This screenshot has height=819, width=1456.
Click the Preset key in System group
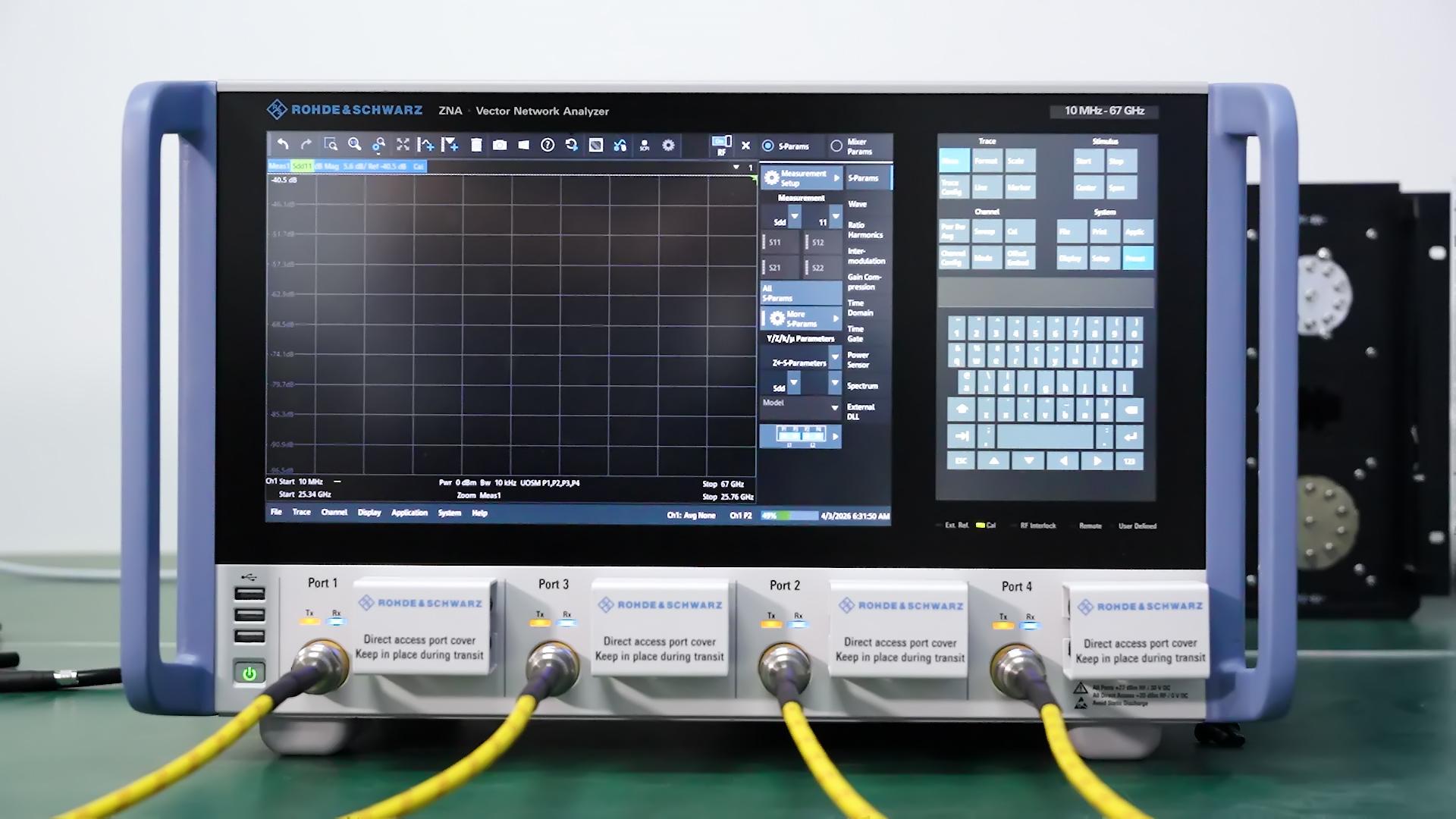pos(1137,258)
